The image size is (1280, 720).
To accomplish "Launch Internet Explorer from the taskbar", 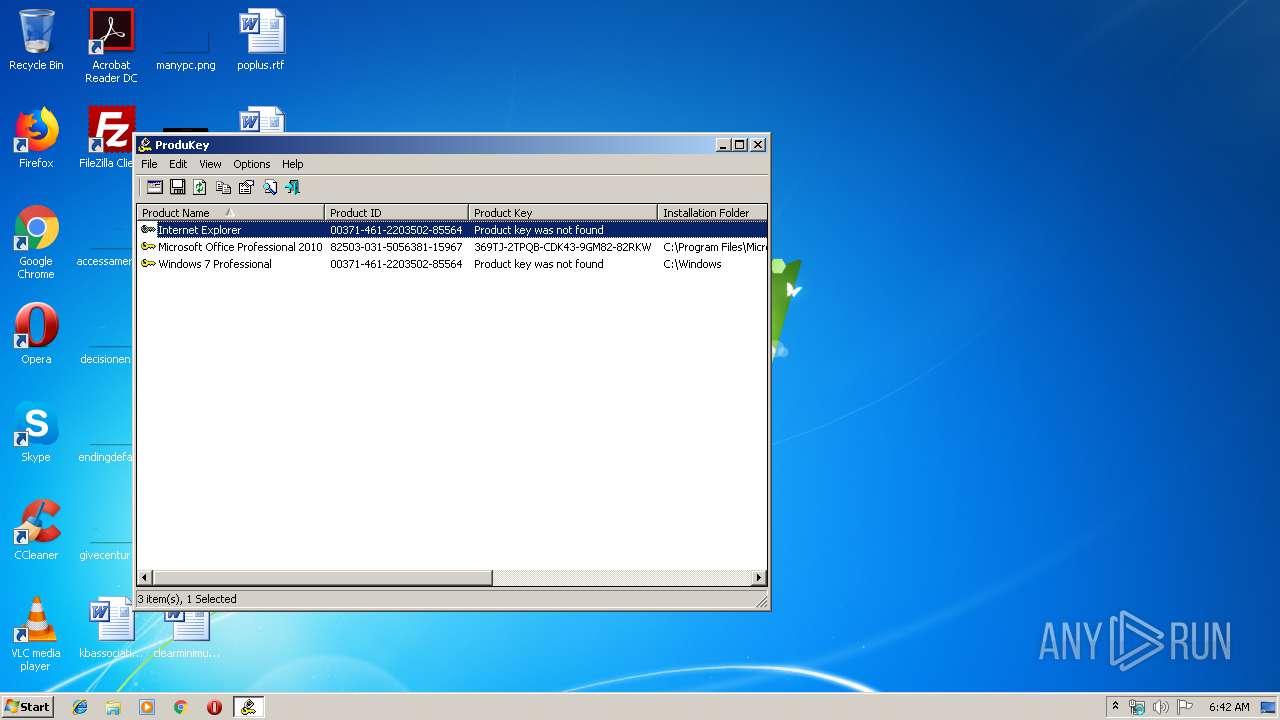I will (x=80, y=707).
